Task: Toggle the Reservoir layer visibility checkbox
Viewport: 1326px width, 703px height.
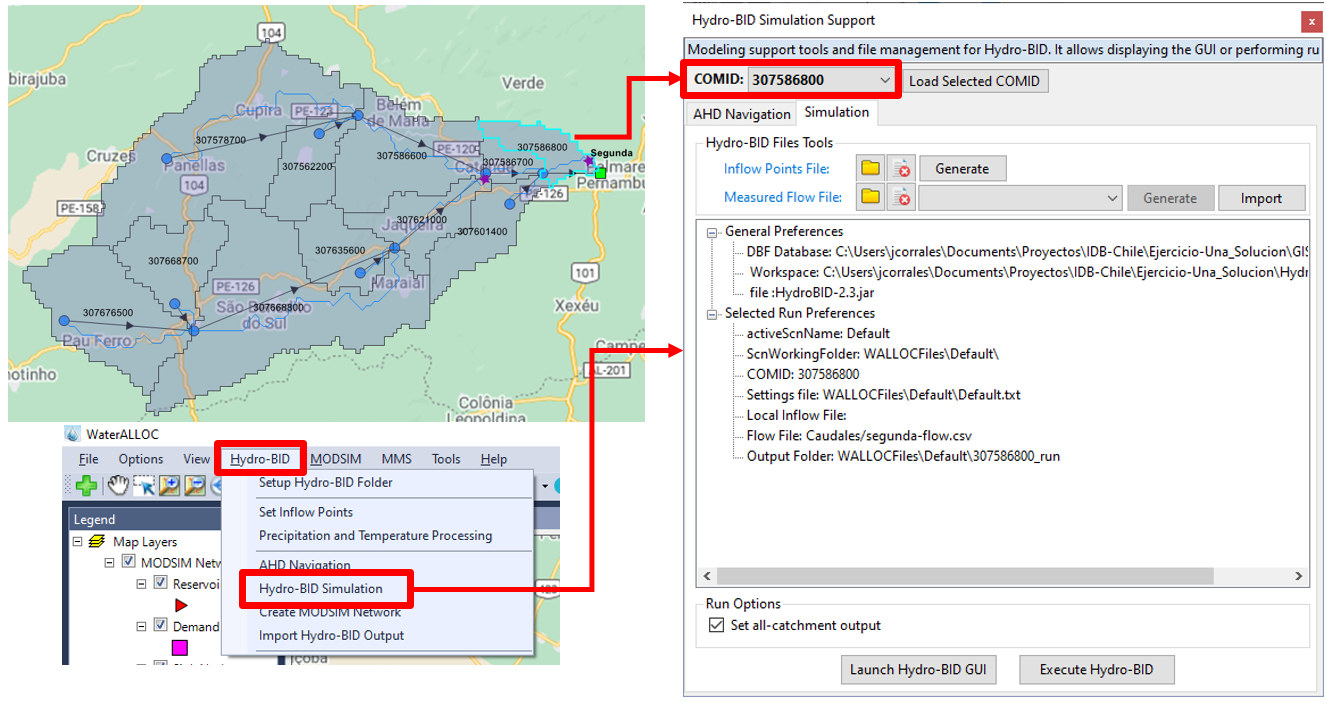Action: [x=160, y=584]
